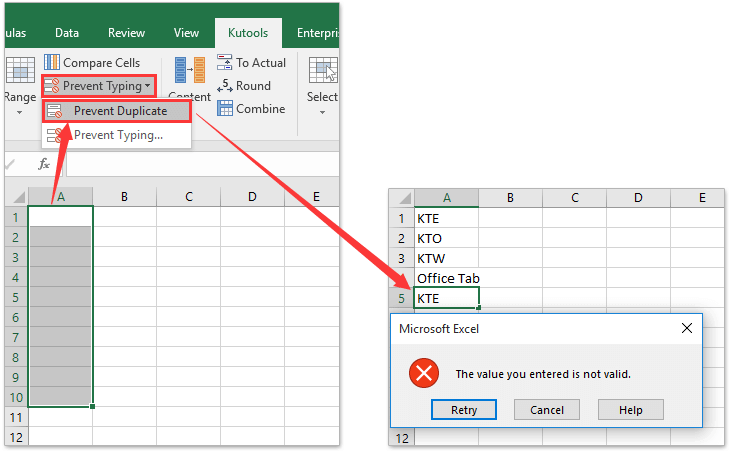Close the Microsoft Excel error dialog

(686, 328)
